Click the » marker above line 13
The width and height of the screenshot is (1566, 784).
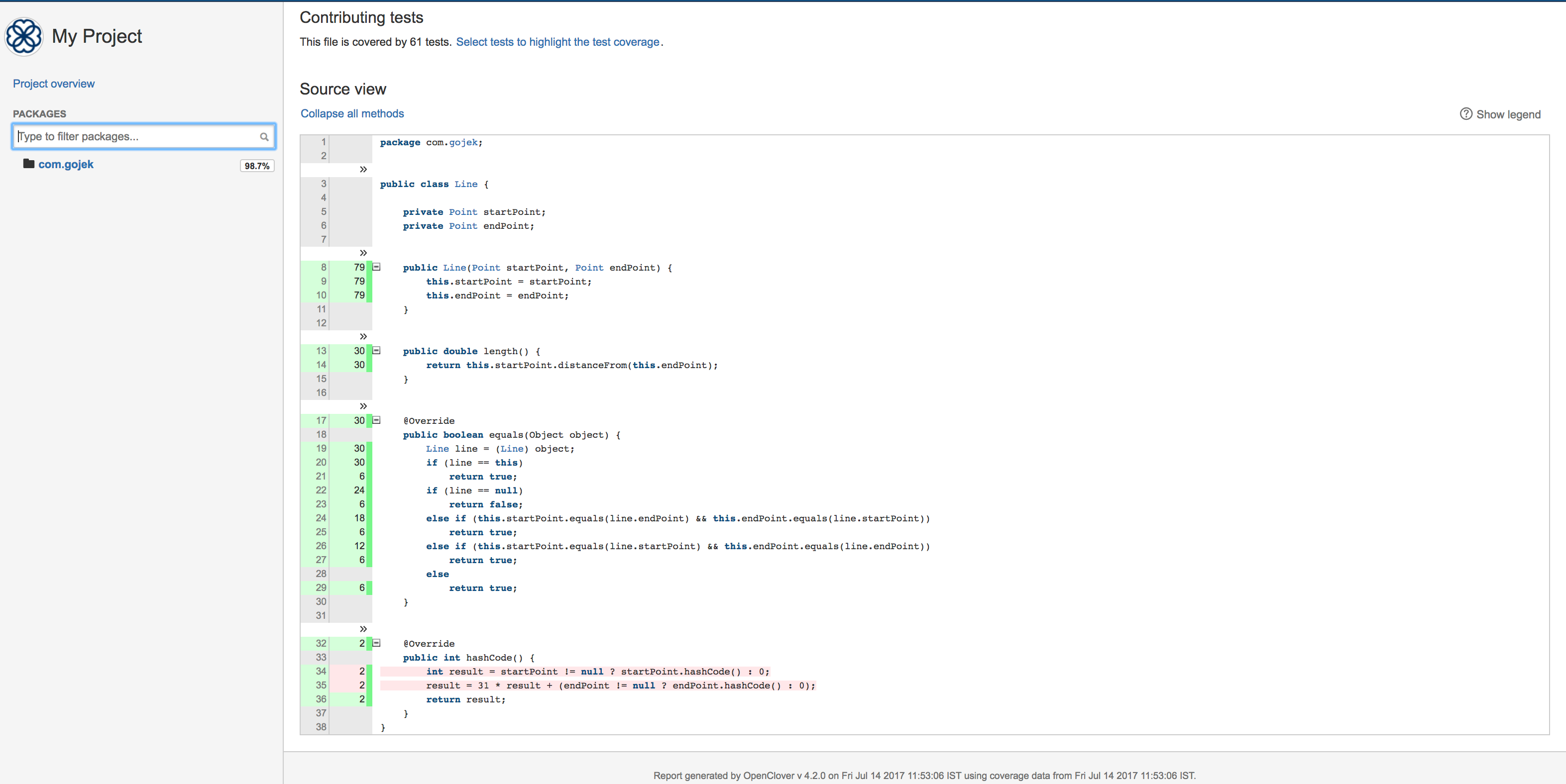(x=363, y=337)
